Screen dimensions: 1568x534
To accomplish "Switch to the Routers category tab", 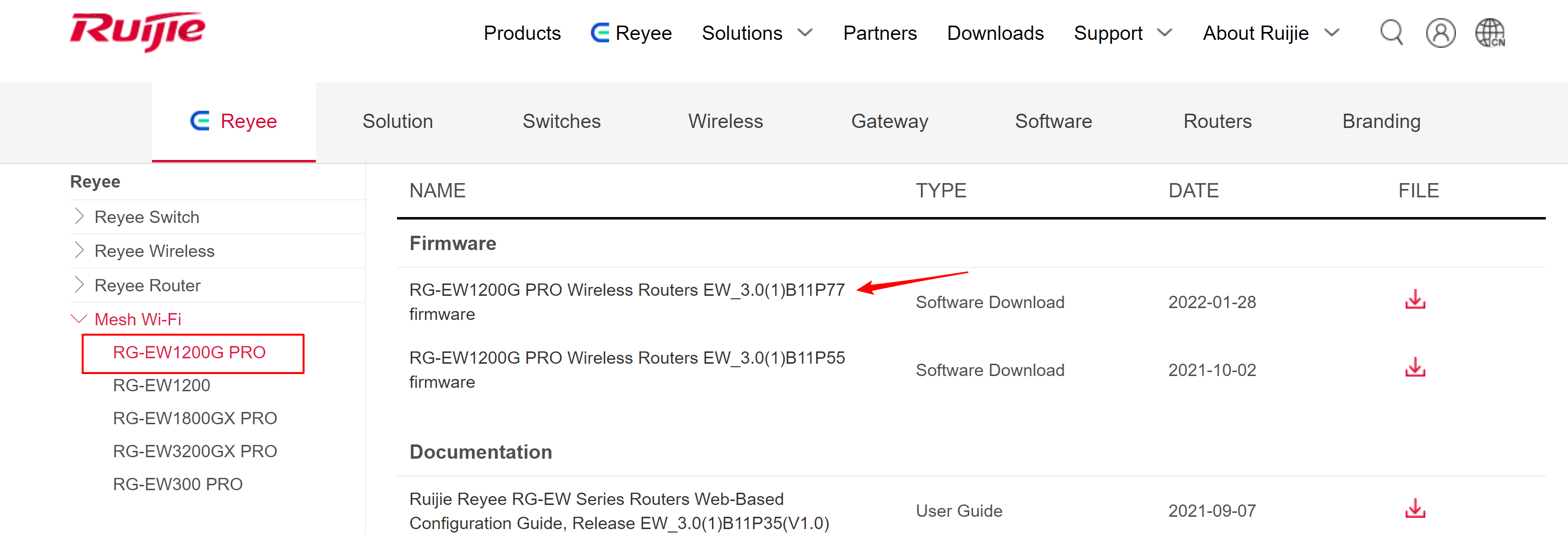I will tap(1217, 121).
